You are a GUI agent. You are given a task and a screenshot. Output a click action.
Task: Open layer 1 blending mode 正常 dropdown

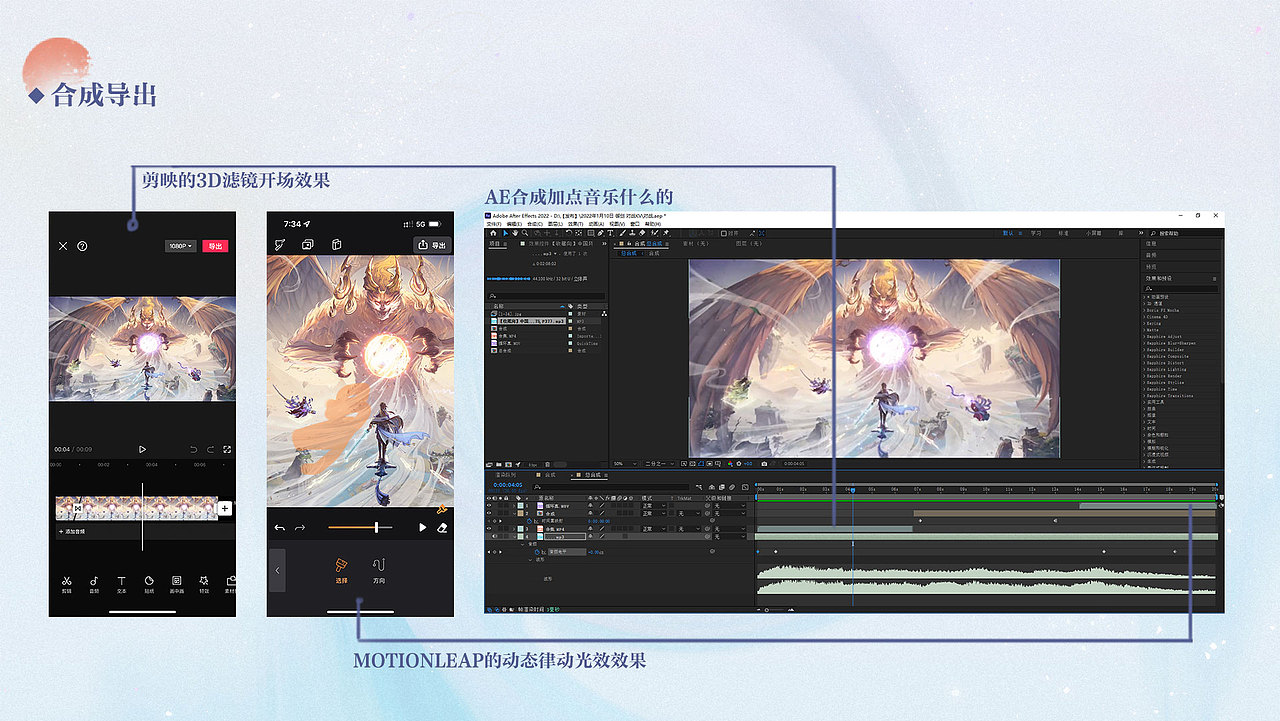tap(654, 506)
